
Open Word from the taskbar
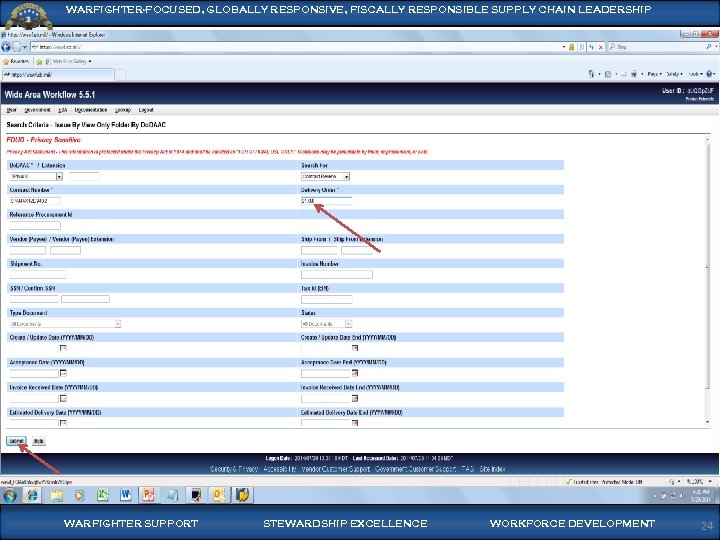125,495
